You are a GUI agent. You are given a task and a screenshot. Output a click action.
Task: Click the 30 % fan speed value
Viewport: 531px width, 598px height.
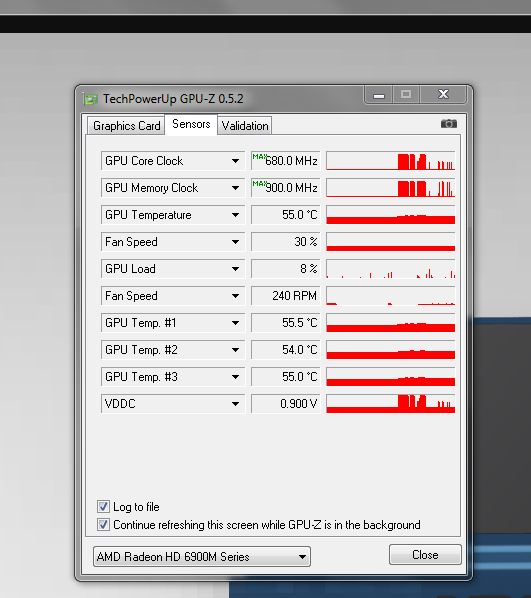pos(285,242)
